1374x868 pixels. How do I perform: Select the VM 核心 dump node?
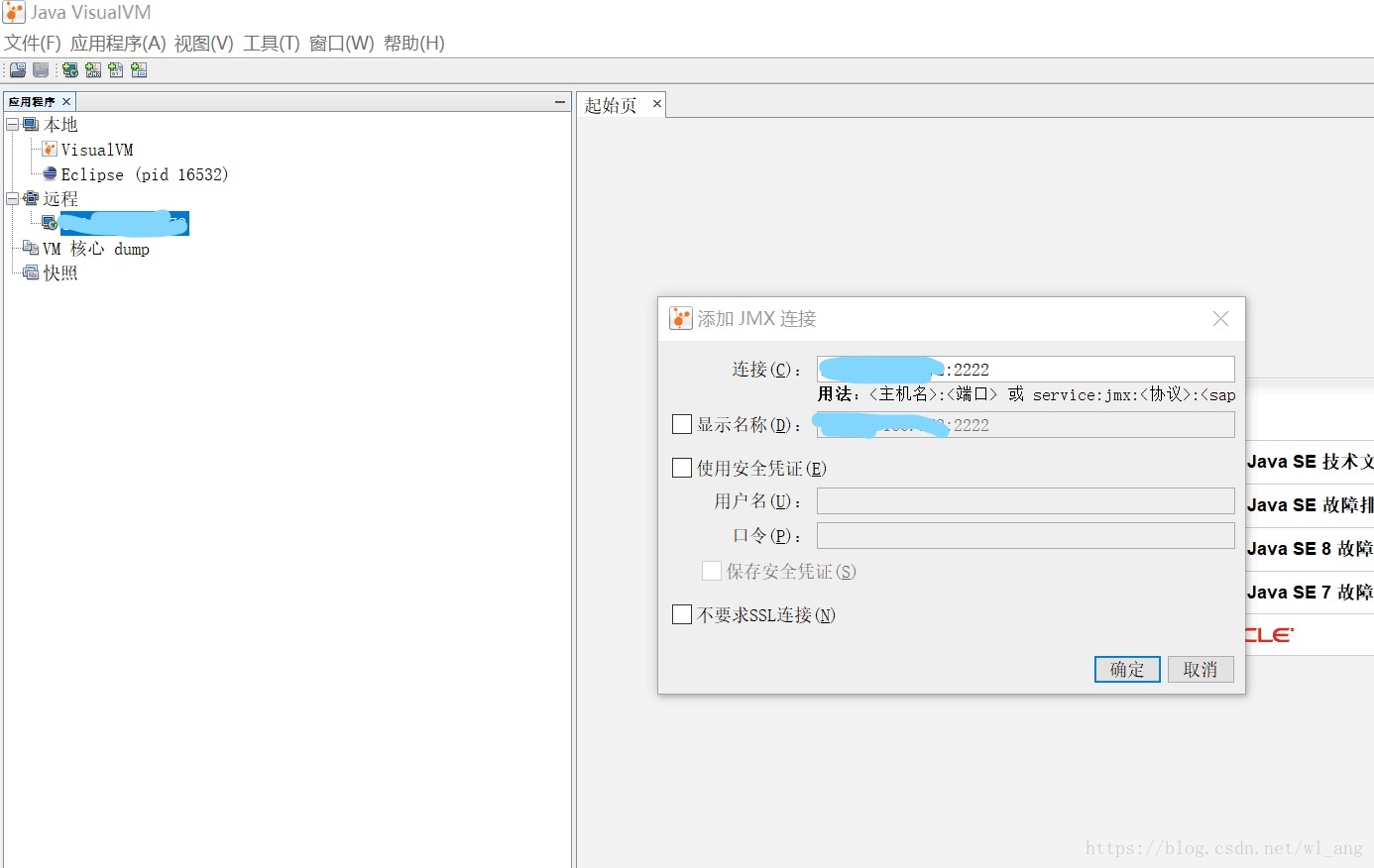pos(96,249)
